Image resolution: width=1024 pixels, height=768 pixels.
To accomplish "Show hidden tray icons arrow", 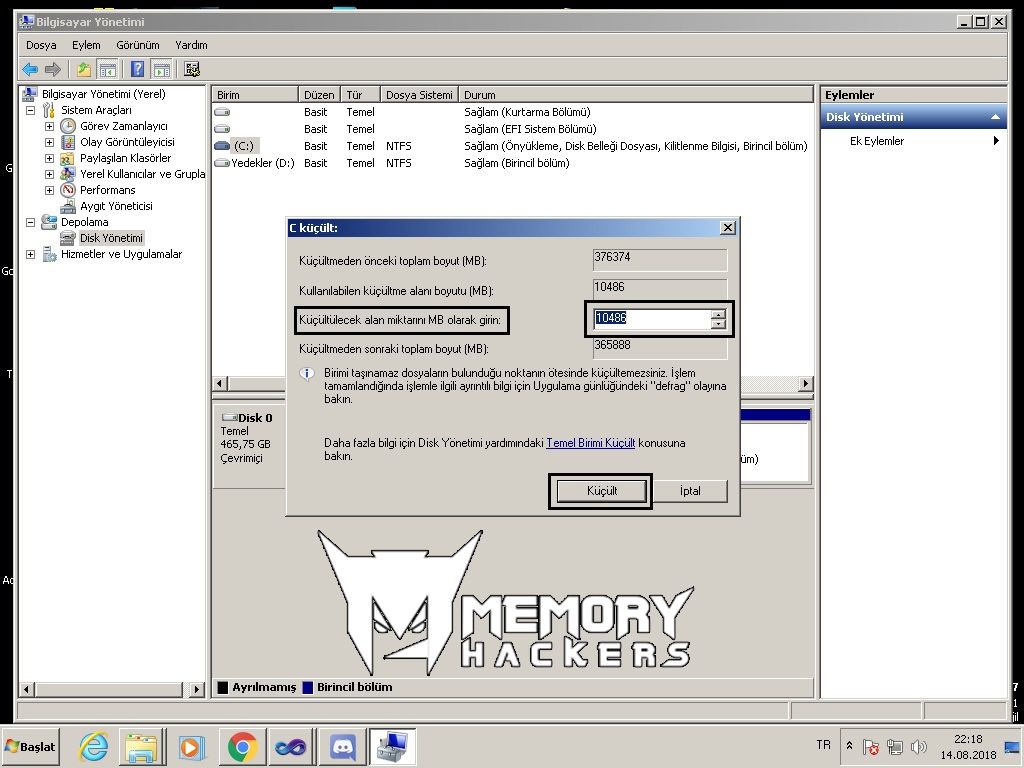I will pyautogui.click(x=849, y=745).
